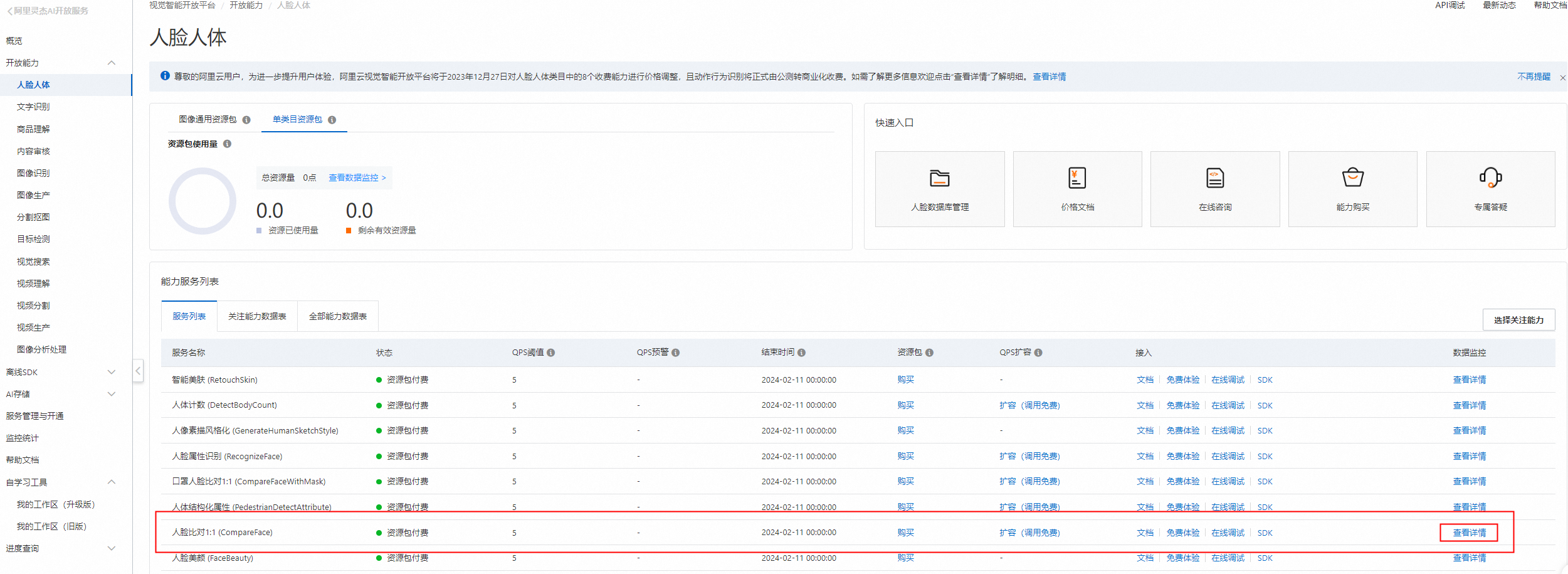
Task: Open API调试 in the top bar
Action: pos(1450,5)
